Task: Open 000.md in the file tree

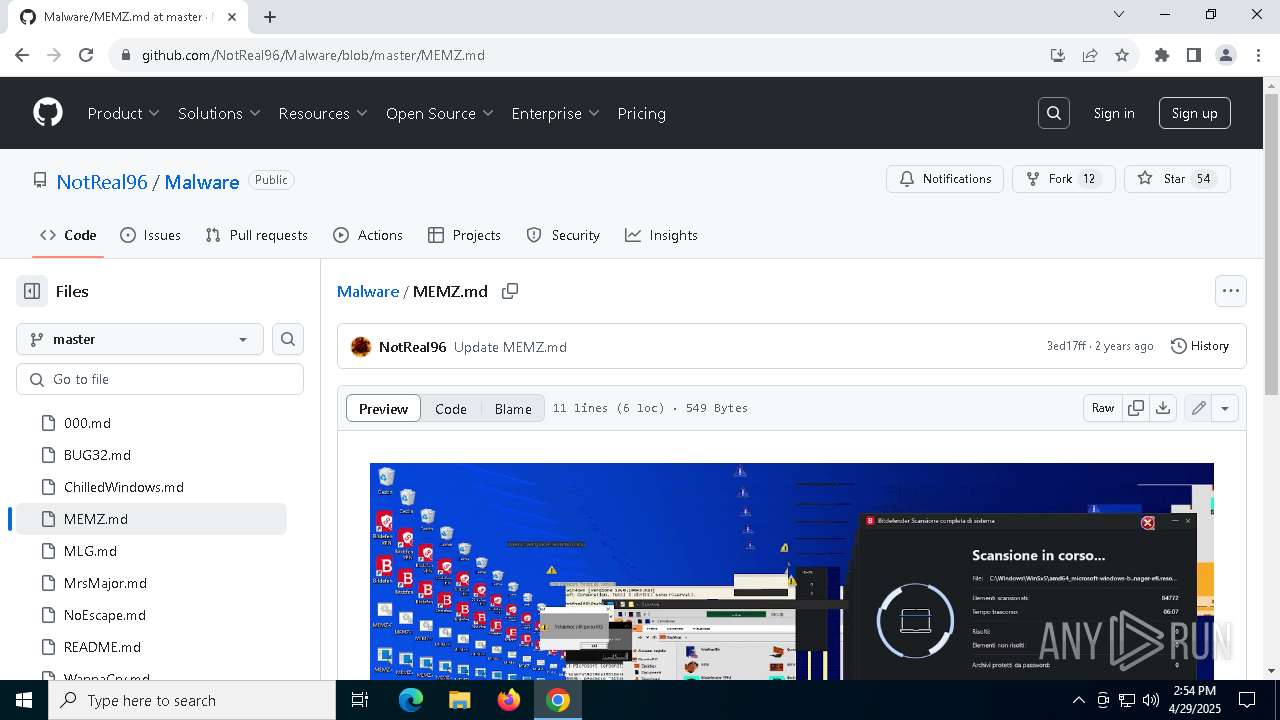Action: pyautogui.click(x=152, y=423)
